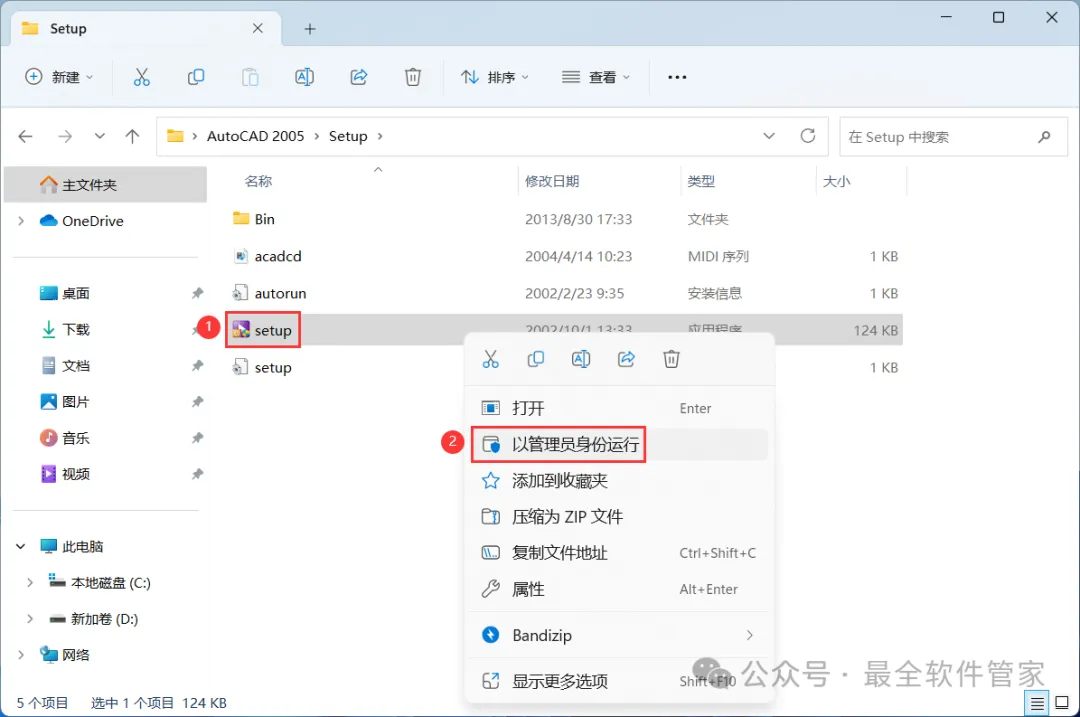The image size is (1080, 717).
Task: Open Bandizip submenu arrow
Action: [749, 635]
